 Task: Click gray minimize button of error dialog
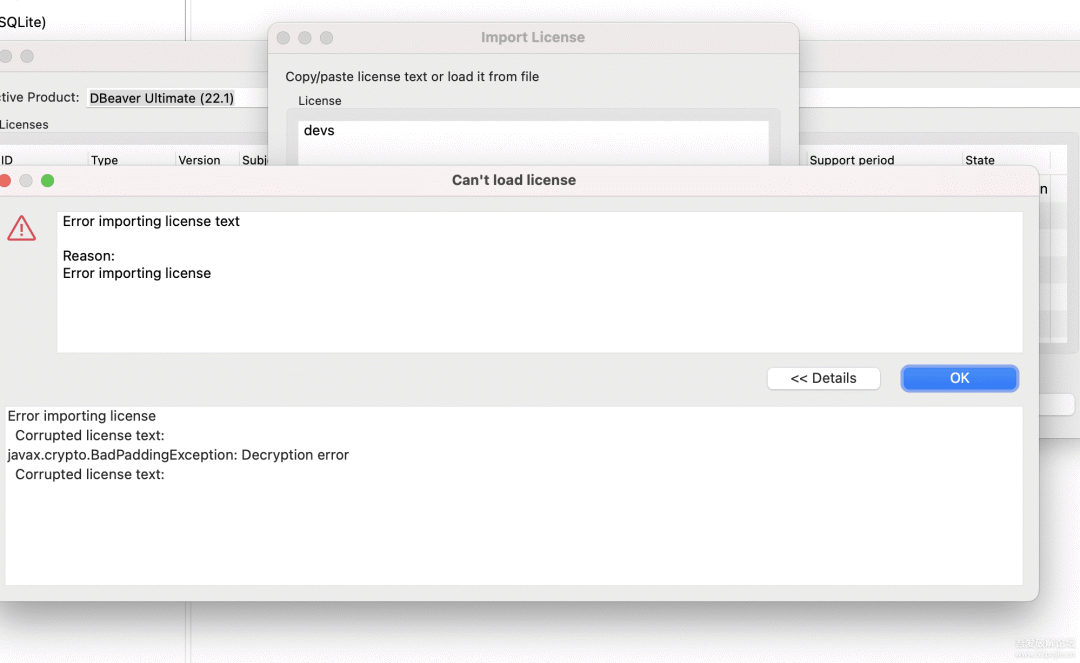click(x=26, y=180)
